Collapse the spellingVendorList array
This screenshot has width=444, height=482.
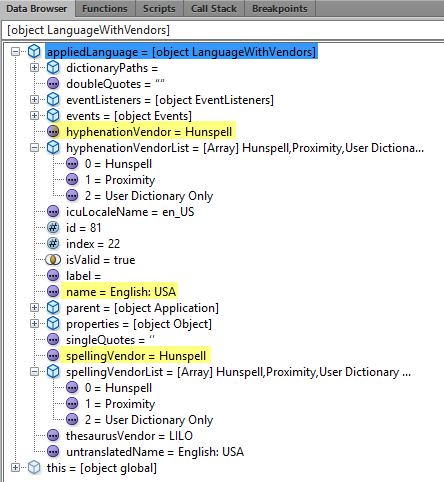(34, 372)
